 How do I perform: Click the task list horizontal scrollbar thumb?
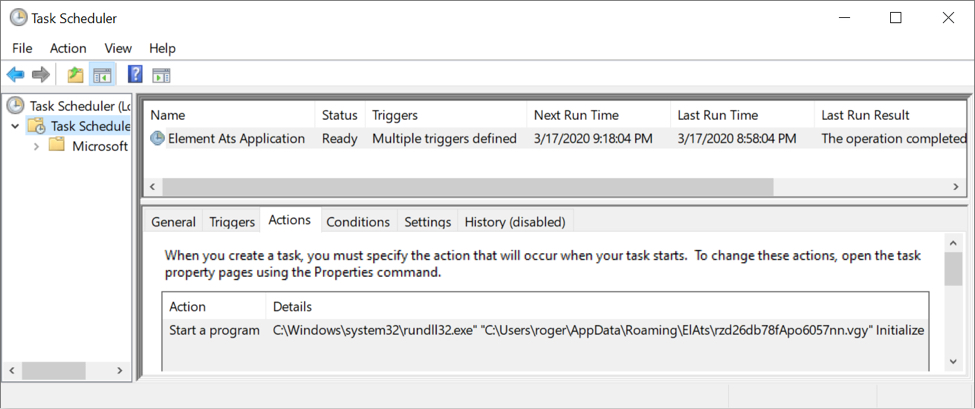[x=467, y=187]
